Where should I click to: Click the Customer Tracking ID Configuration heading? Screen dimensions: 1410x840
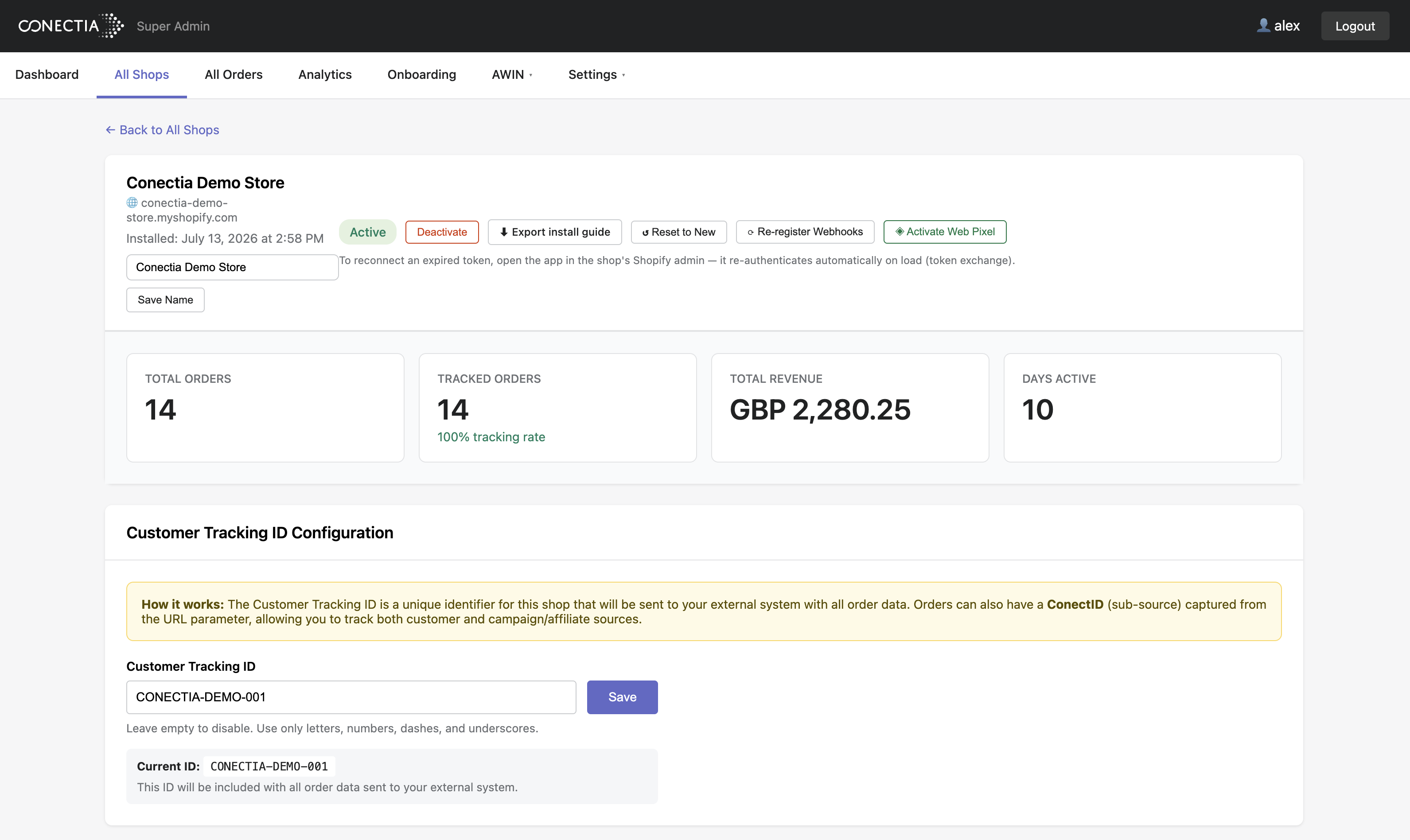pos(260,533)
